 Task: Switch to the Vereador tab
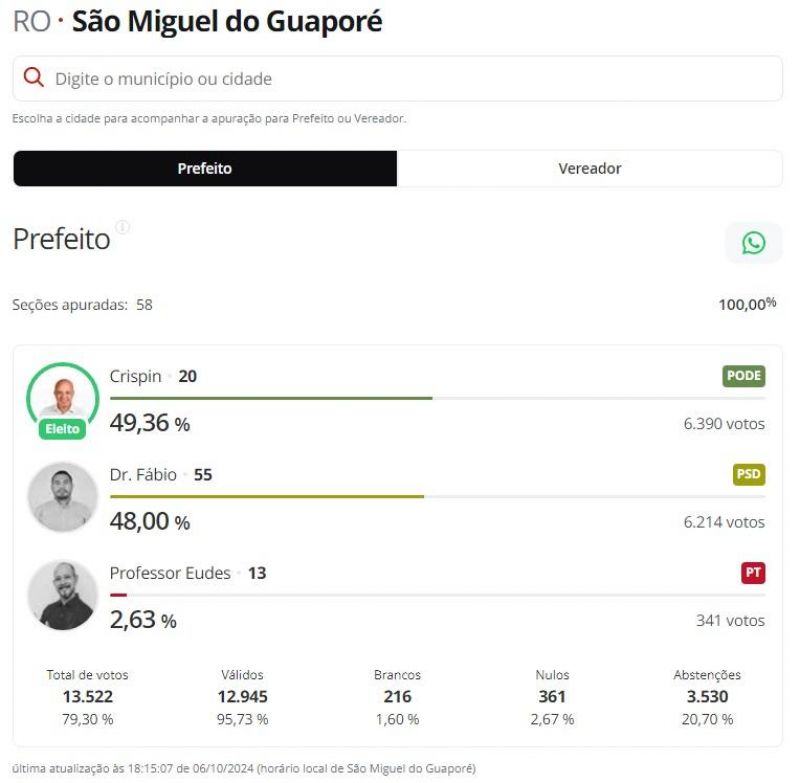pyautogui.click(x=590, y=168)
